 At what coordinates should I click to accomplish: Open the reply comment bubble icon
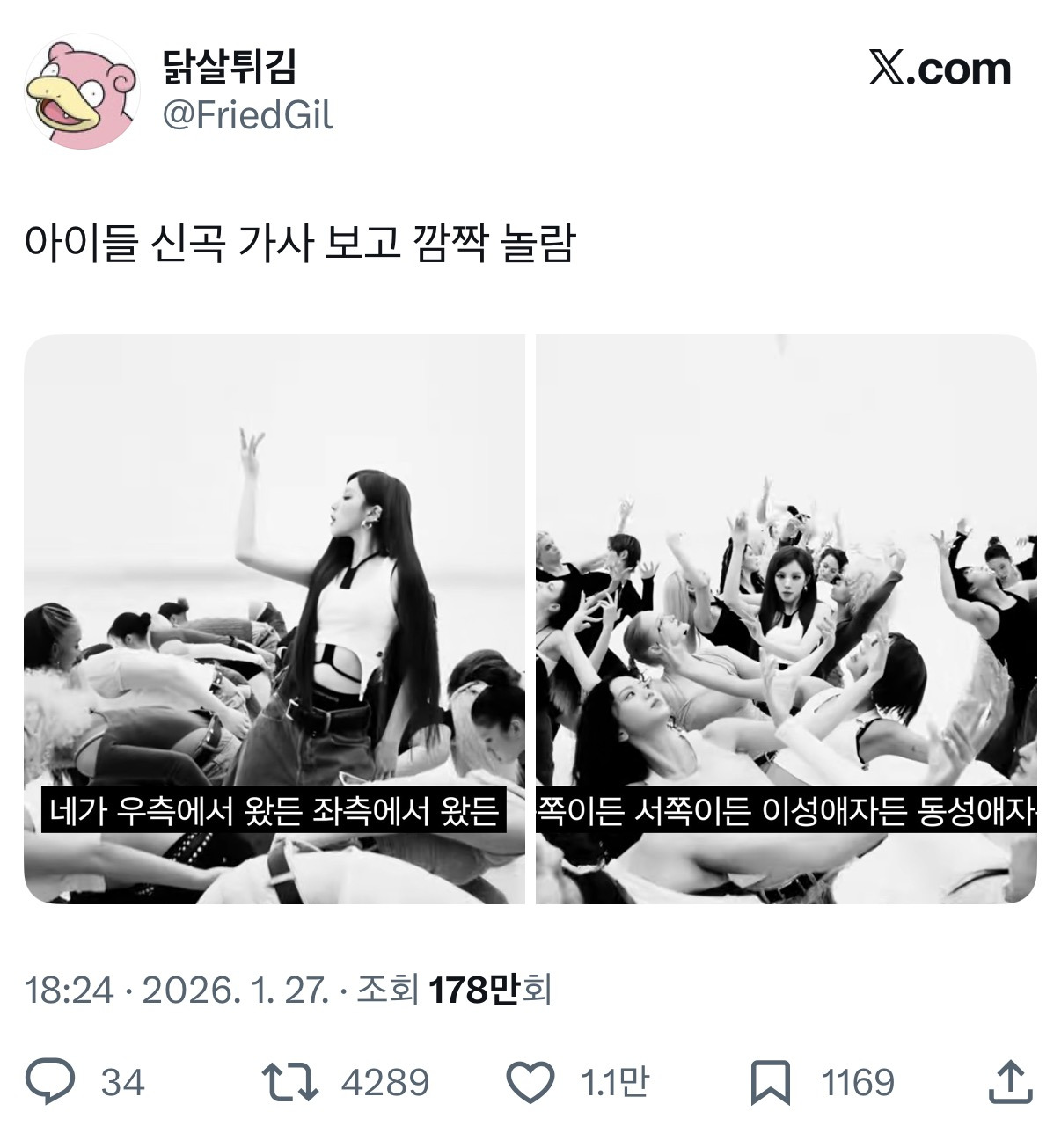coord(51,1082)
